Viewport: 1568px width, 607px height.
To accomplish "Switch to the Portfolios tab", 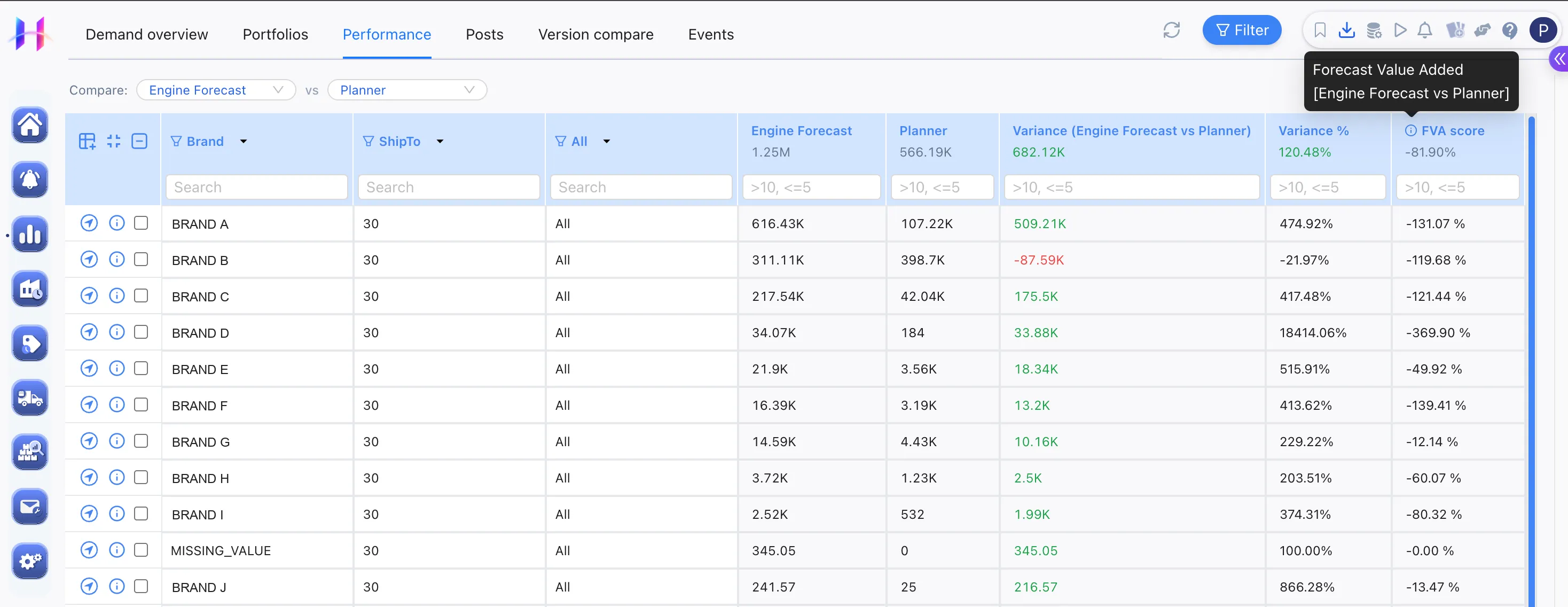I will [275, 34].
